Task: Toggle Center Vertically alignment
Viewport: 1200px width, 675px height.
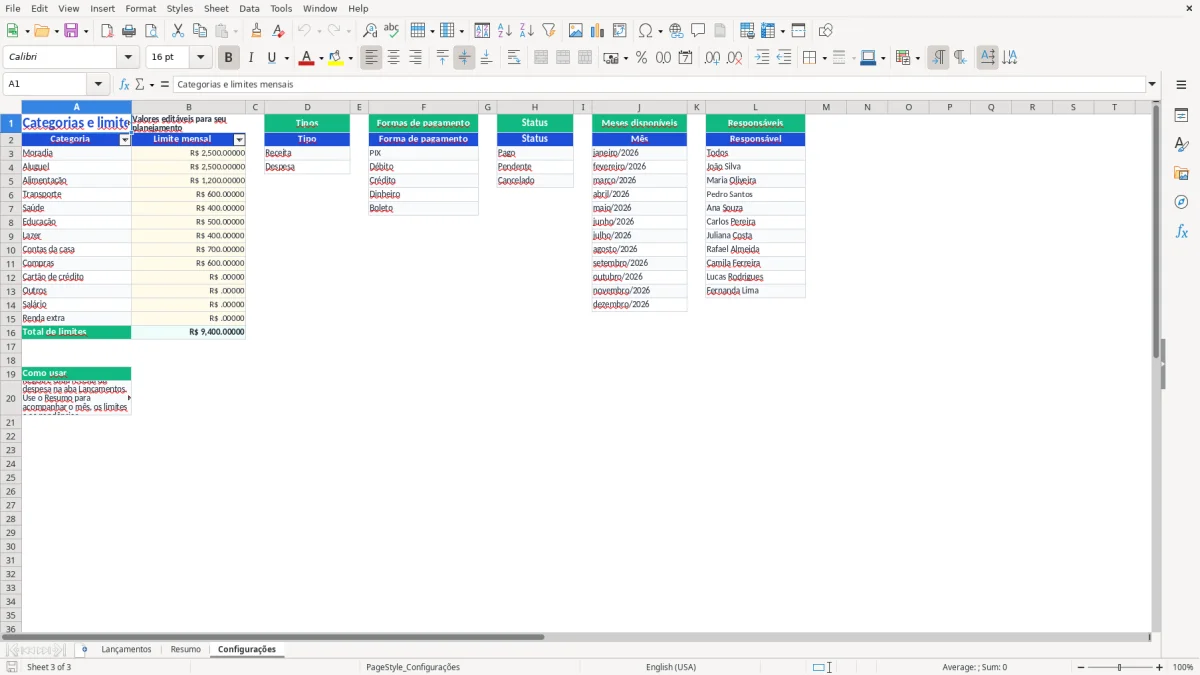Action: point(464,58)
